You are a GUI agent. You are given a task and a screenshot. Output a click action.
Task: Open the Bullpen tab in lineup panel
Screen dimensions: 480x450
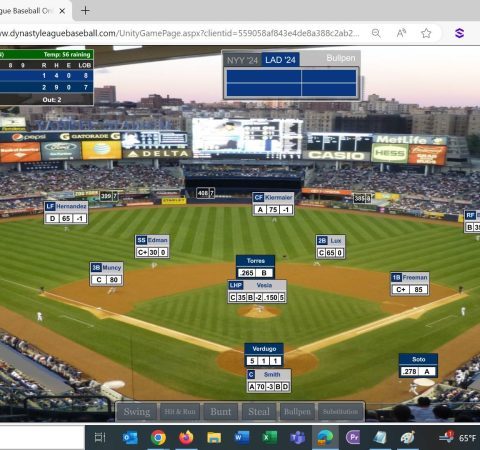[x=341, y=58]
